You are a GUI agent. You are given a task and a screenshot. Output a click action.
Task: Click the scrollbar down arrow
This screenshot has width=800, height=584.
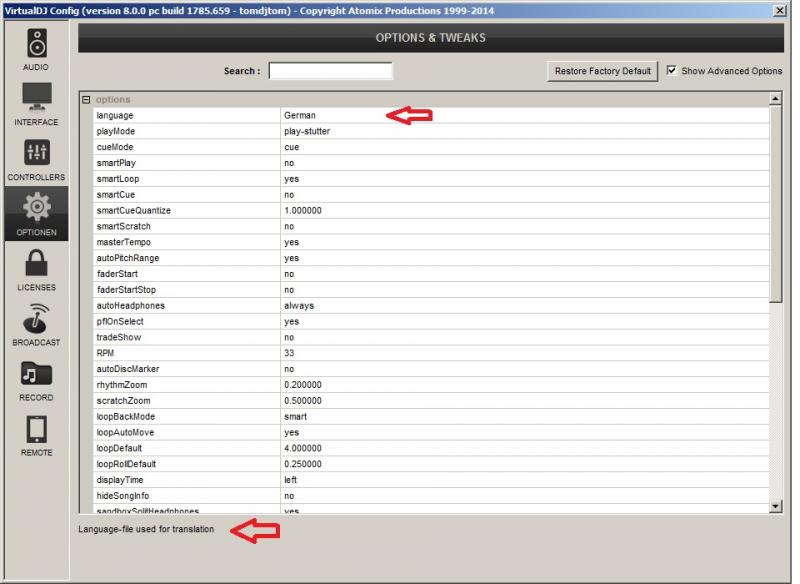(776, 506)
